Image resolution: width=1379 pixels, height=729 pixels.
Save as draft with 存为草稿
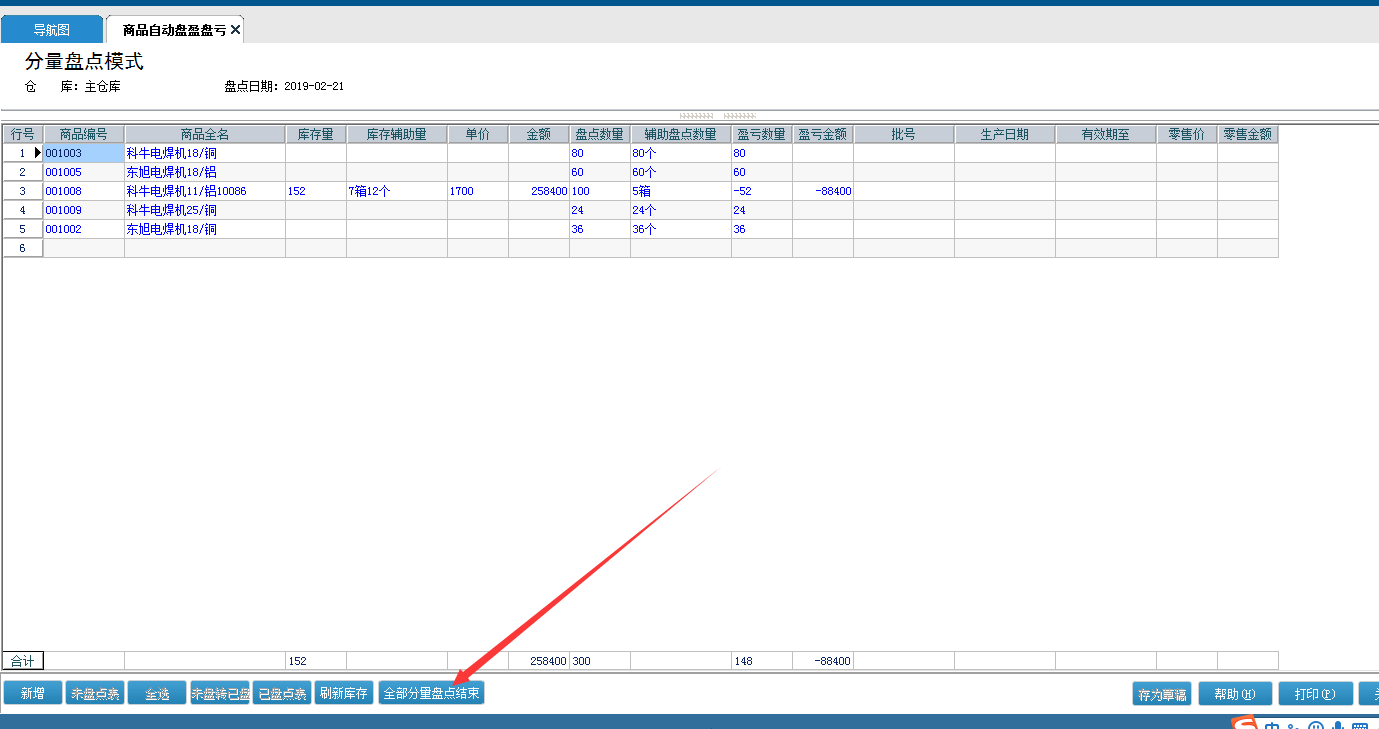point(1162,694)
